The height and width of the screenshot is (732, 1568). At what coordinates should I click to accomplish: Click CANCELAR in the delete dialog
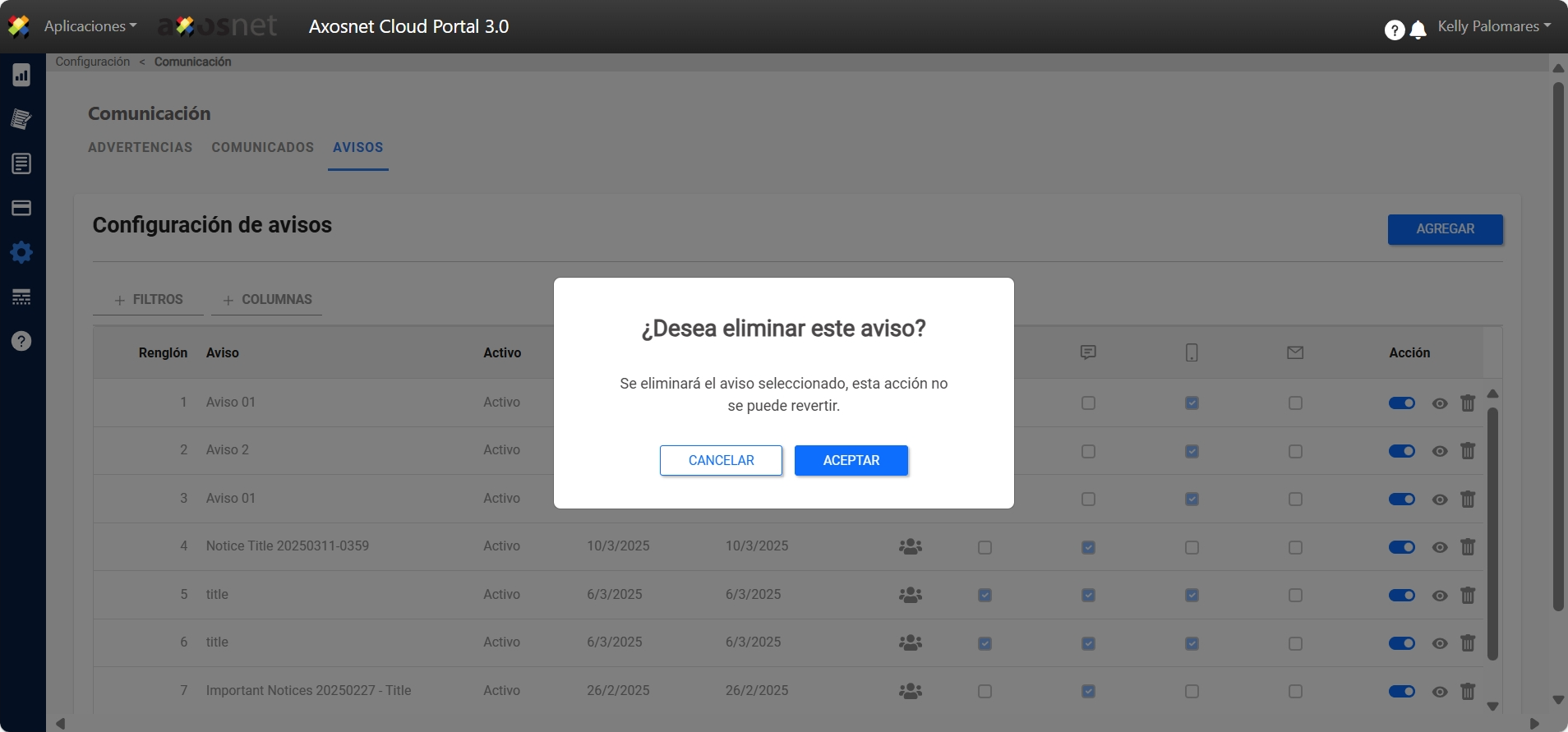721,461
